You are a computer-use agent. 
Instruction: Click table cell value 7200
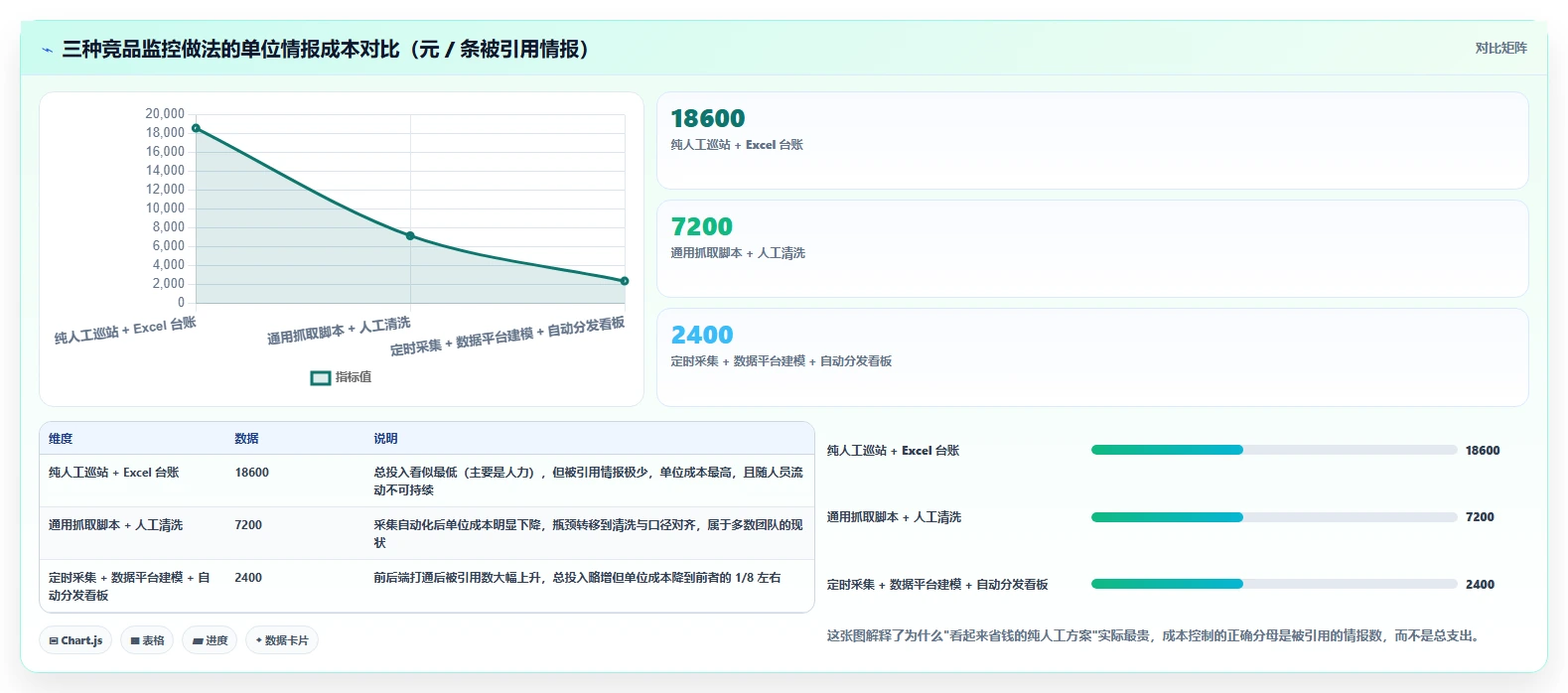pyautogui.click(x=248, y=525)
